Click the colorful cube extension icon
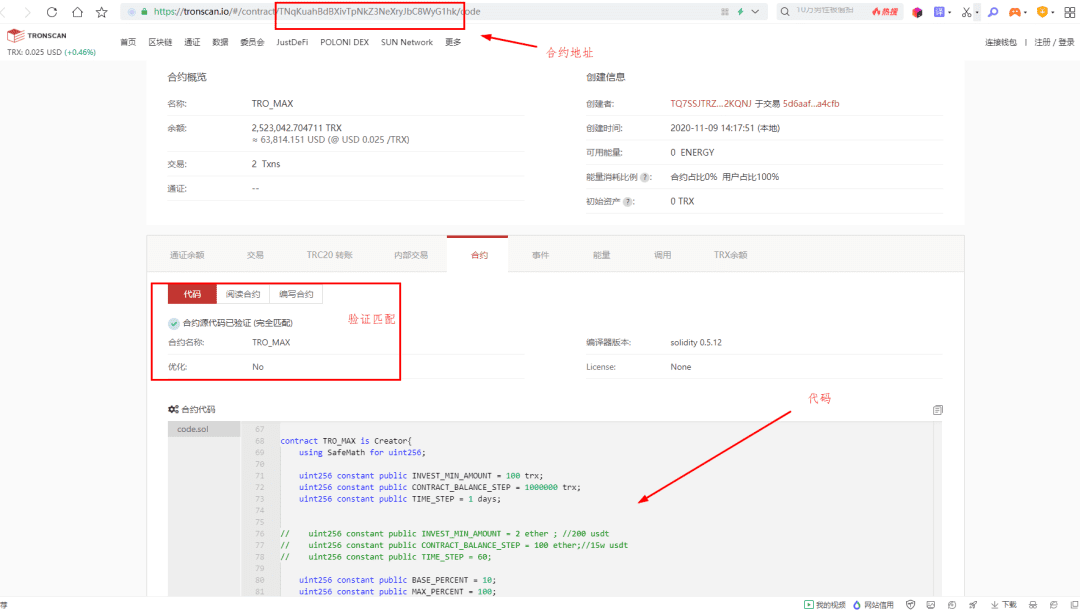 917,12
